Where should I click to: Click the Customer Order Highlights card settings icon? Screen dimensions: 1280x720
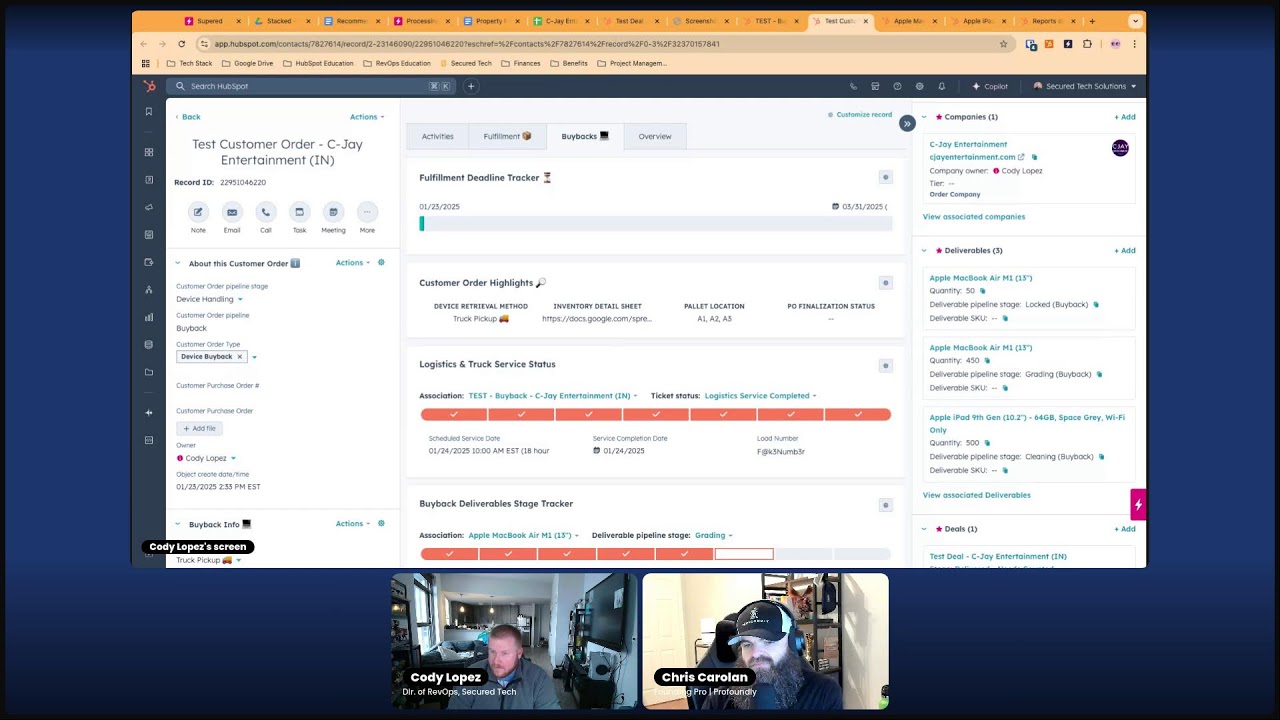(885, 283)
